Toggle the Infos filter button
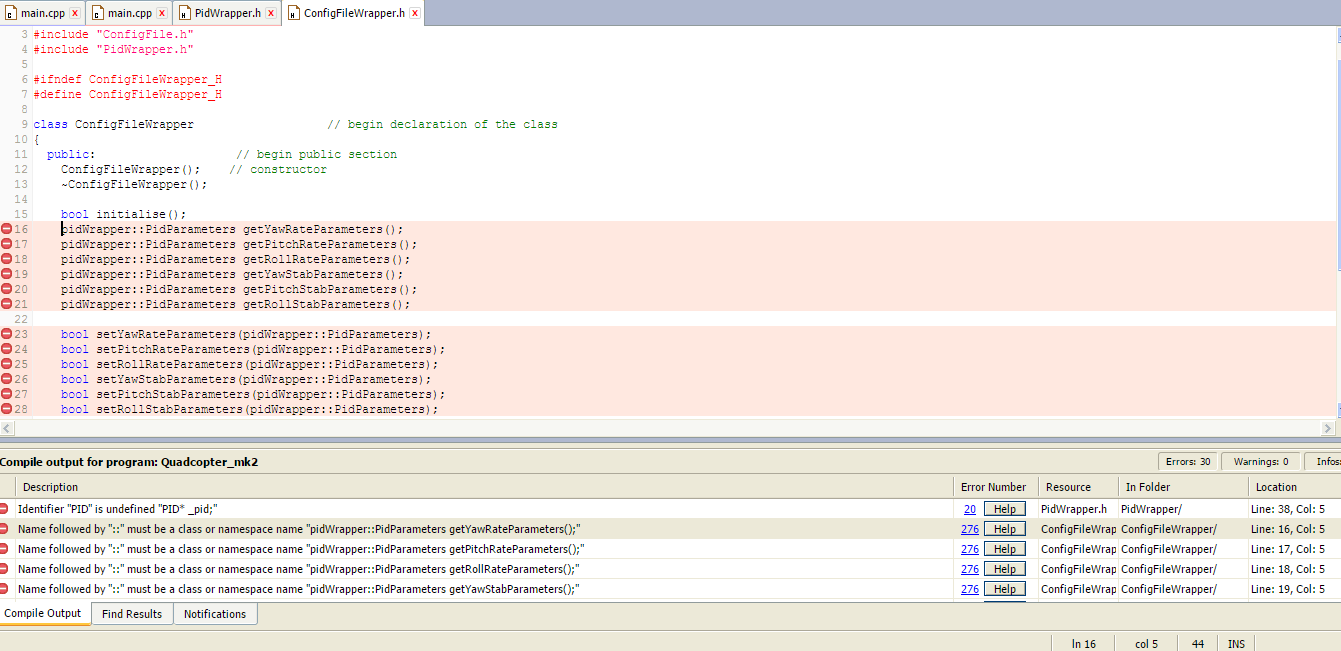 coord(1325,462)
